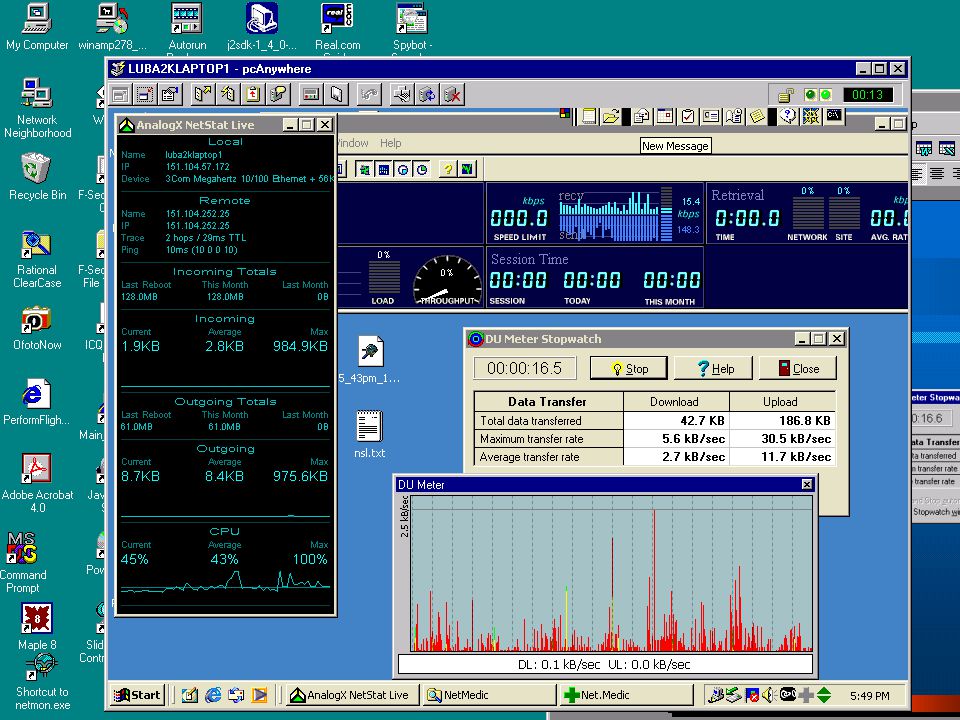The height and width of the screenshot is (720, 960).
Task: Switch to AnalogX NetStat Live taskbar button
Action: pos(351,695)
